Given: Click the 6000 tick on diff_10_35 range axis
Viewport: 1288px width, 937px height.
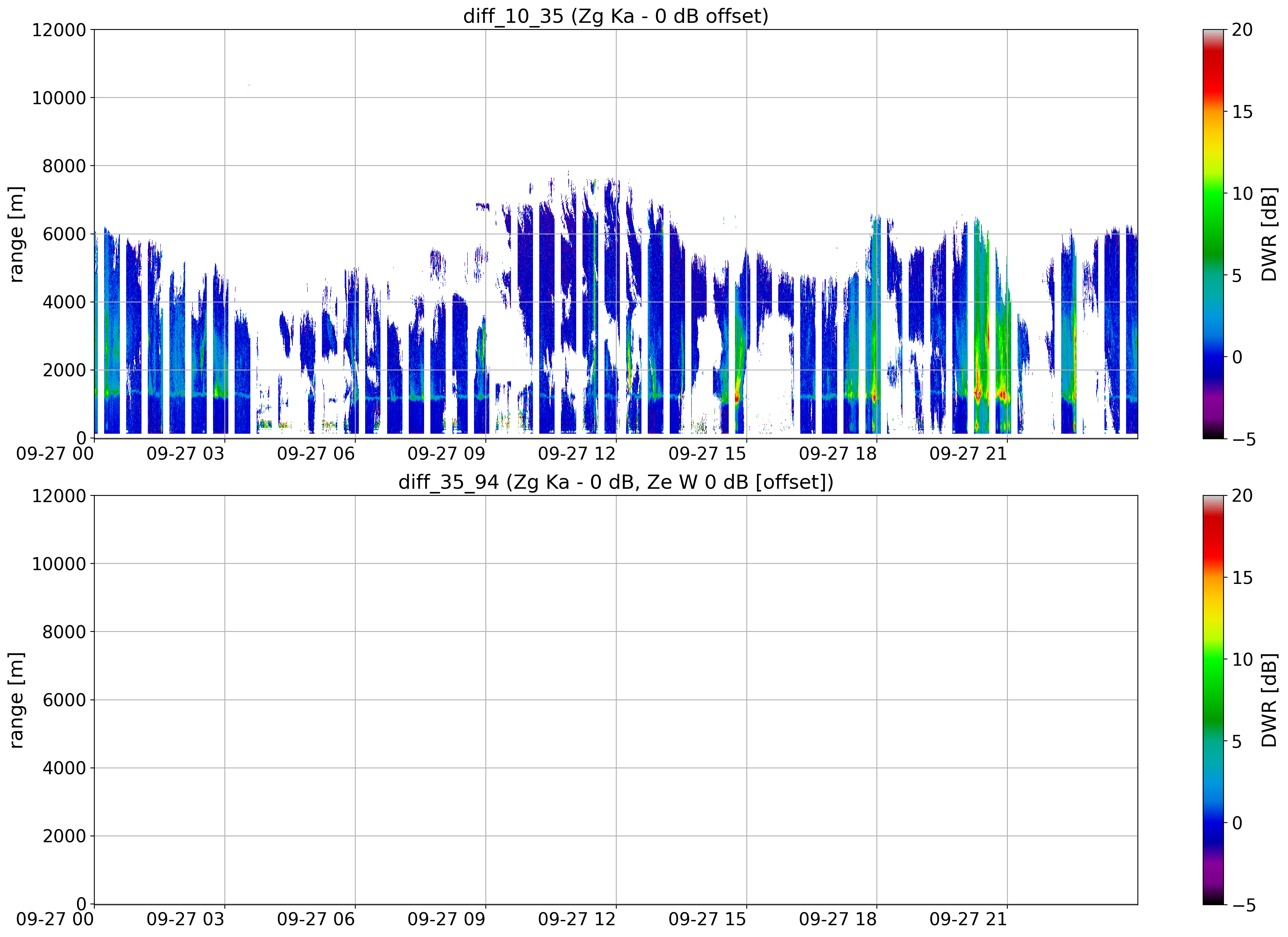Looking at the screenshot, I should (64, 234).
